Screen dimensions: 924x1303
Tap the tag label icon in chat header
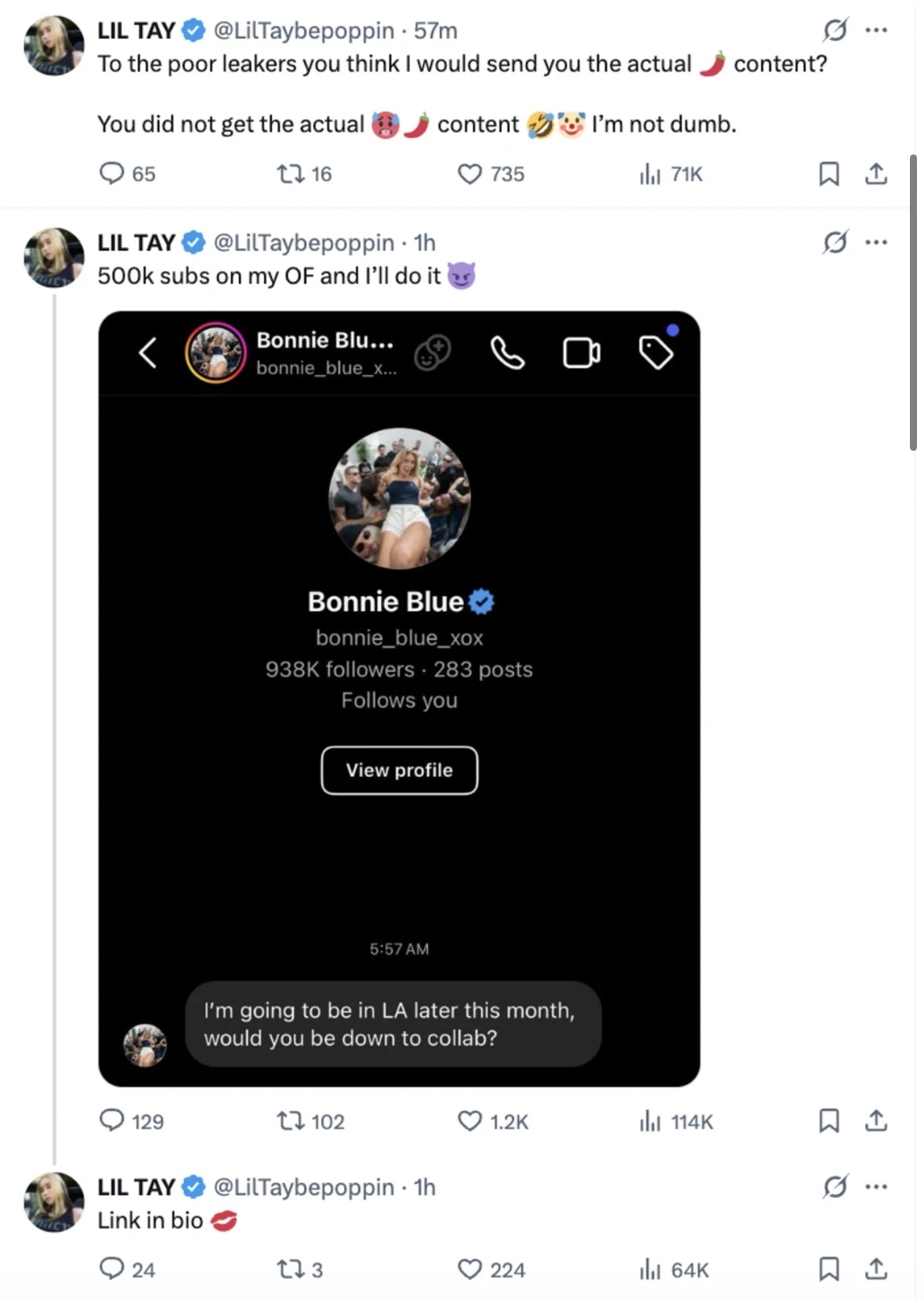(656, 353)
